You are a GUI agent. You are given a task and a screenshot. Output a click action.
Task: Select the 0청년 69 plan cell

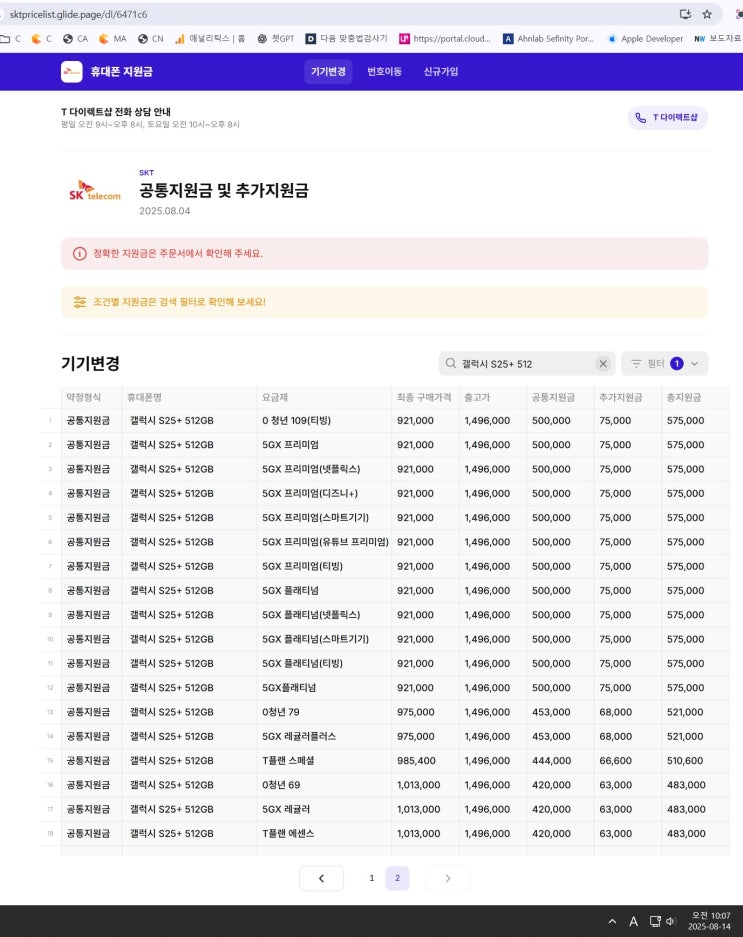[x=324, y=785]
